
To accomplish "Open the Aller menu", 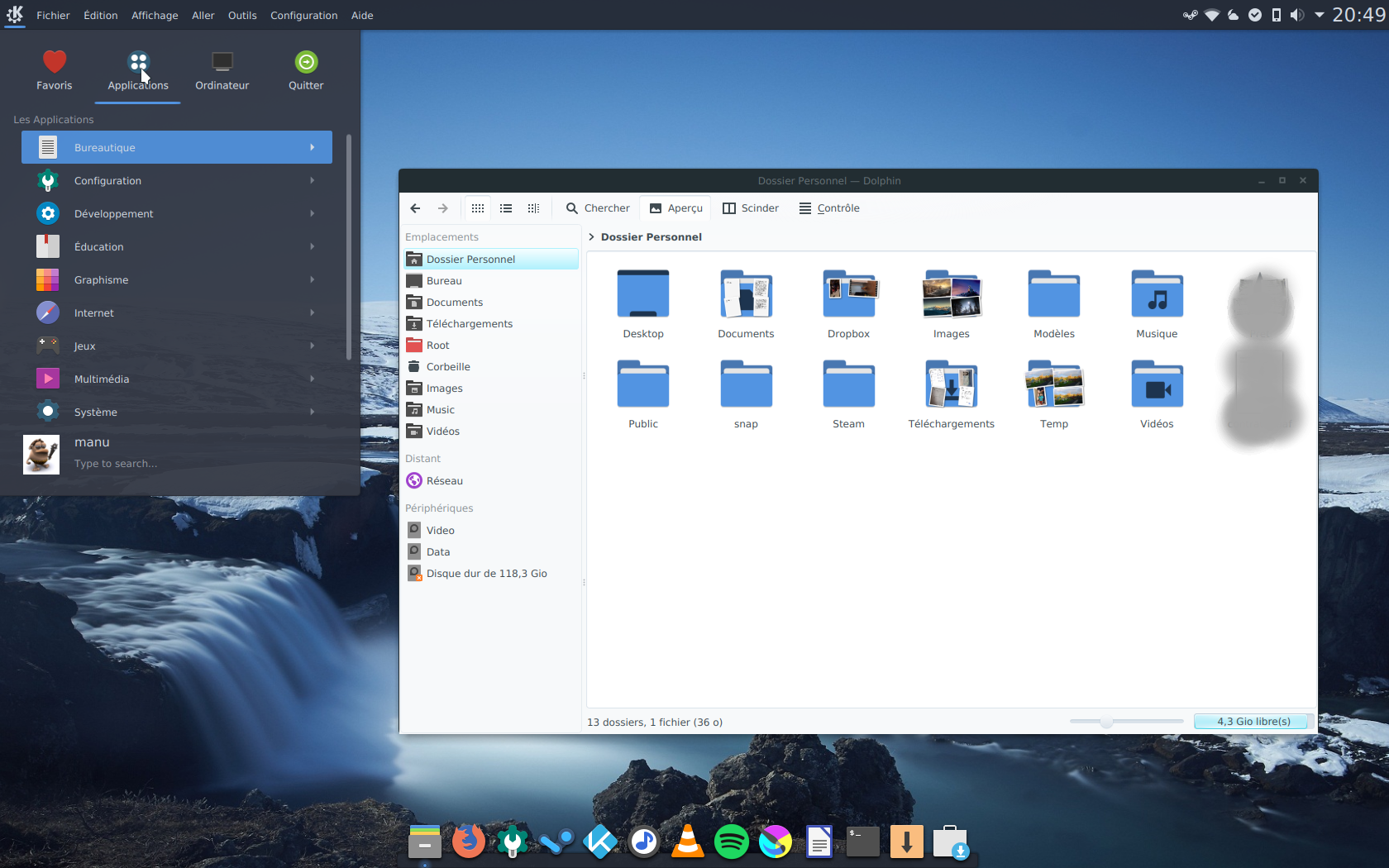I will point(203,15).
